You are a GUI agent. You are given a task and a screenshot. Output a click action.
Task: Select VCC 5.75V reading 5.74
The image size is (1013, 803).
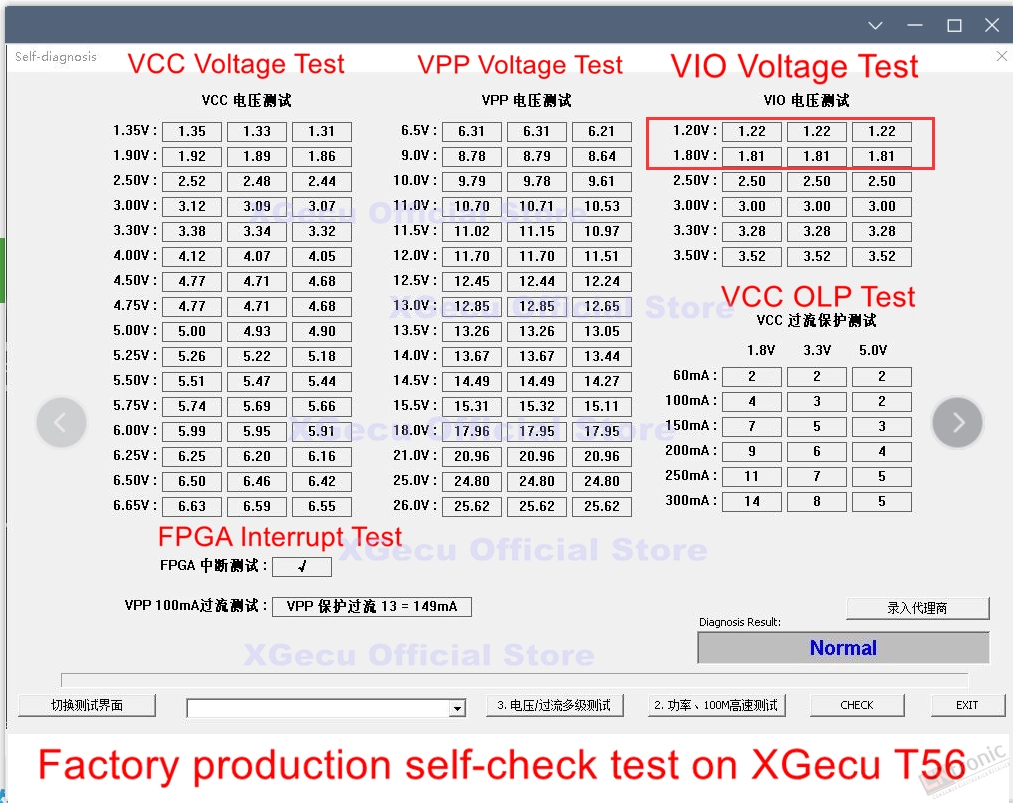192,406
